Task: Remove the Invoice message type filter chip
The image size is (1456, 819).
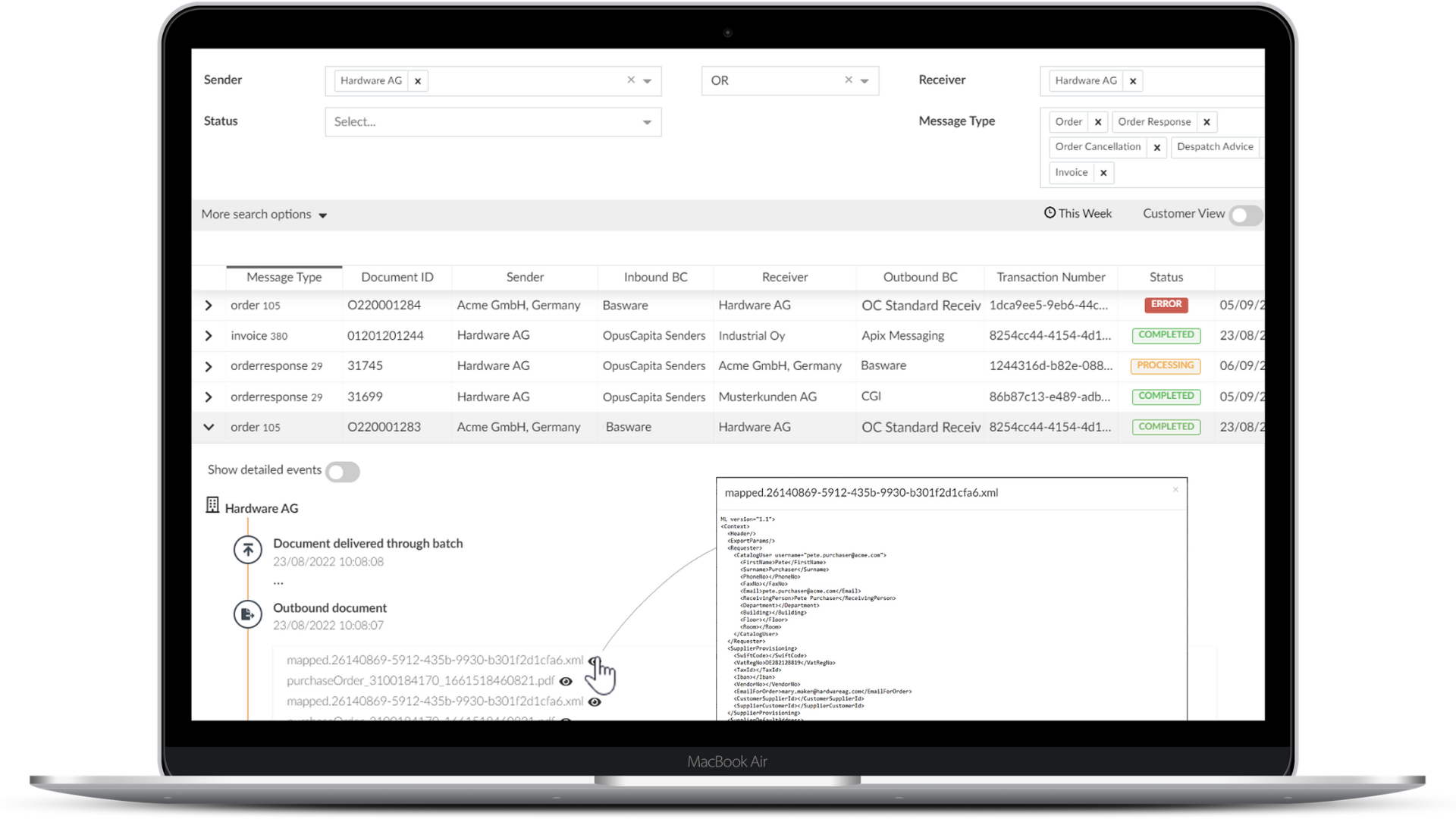Action: tap(1105, 172)
